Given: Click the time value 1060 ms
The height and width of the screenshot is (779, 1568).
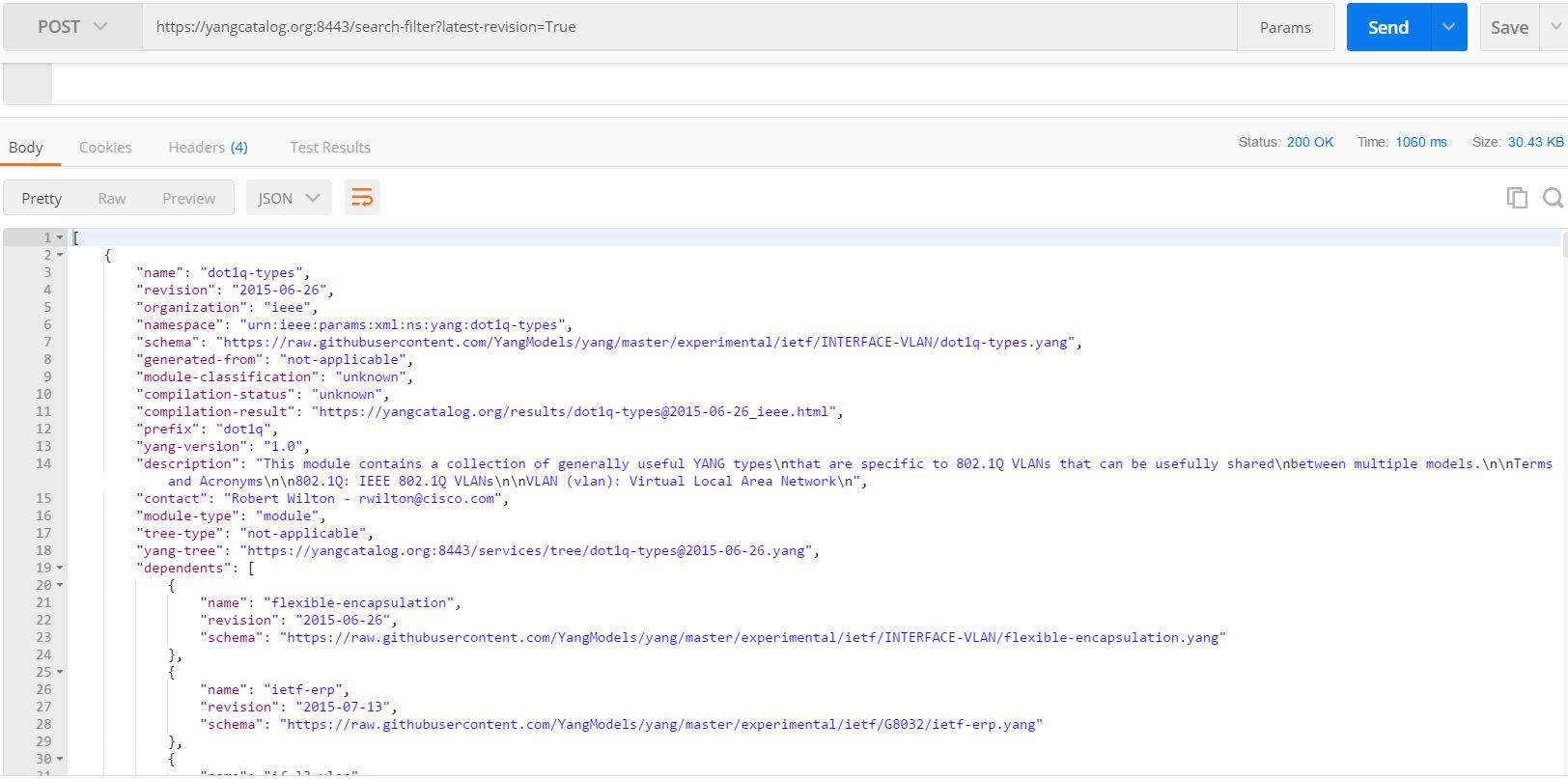Looking at the screenshot, I should (1420, 142).
